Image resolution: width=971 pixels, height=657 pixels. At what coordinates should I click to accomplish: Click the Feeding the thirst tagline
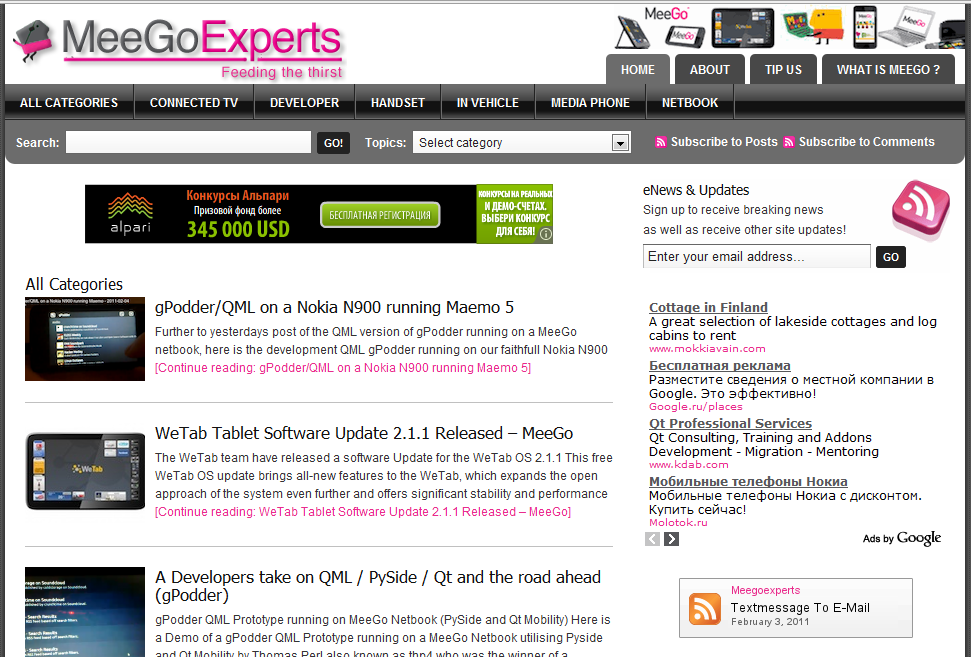pos(282,72)
